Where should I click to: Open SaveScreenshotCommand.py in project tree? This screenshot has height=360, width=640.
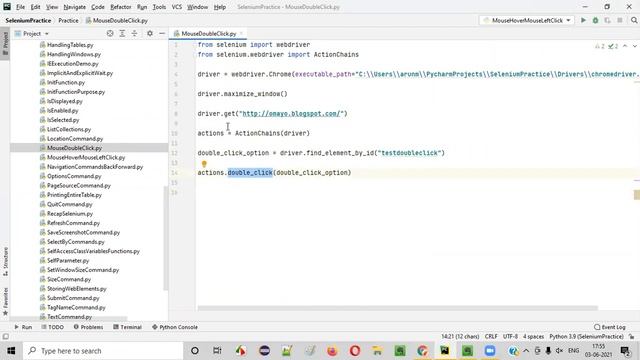coord(83,232)
